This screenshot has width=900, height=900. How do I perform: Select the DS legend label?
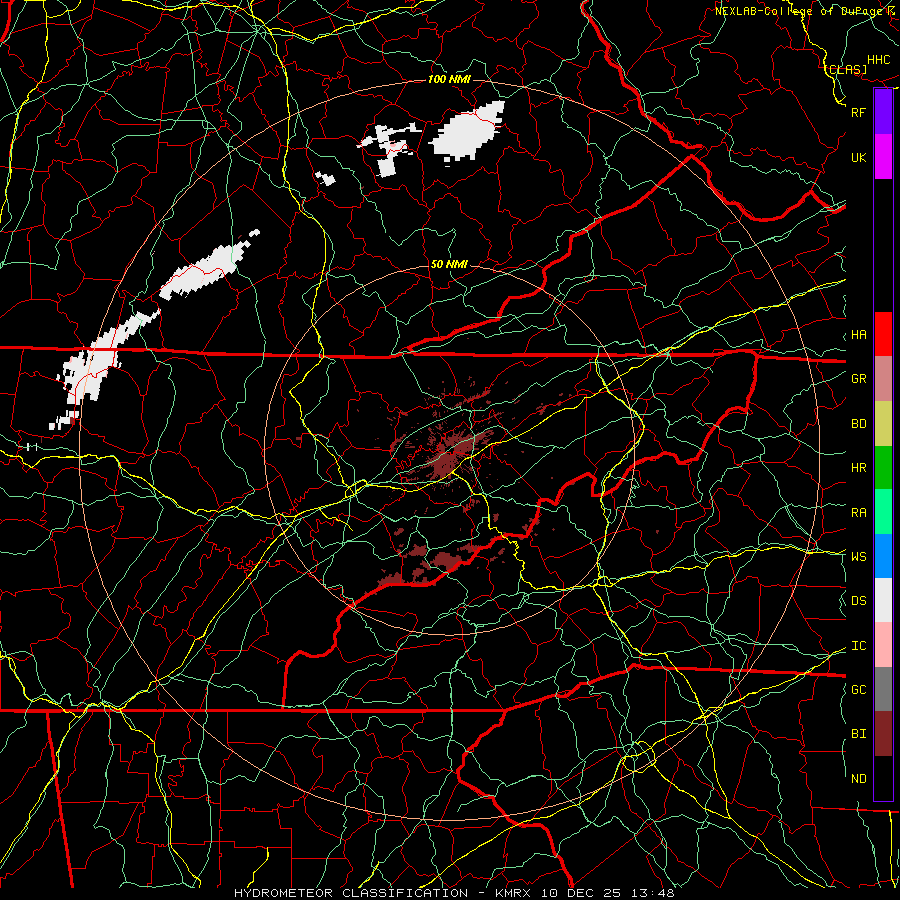(x=858, y=601)
